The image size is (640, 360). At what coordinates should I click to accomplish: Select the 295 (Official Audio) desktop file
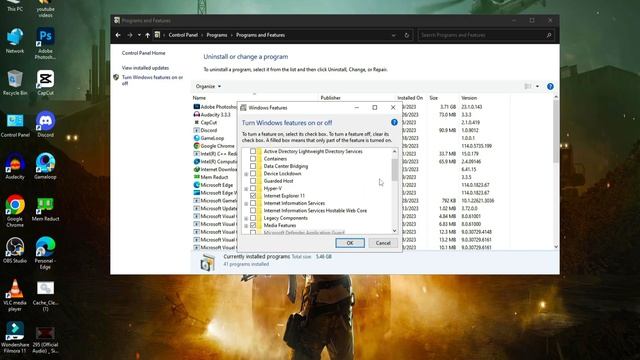tap(45, 340)
